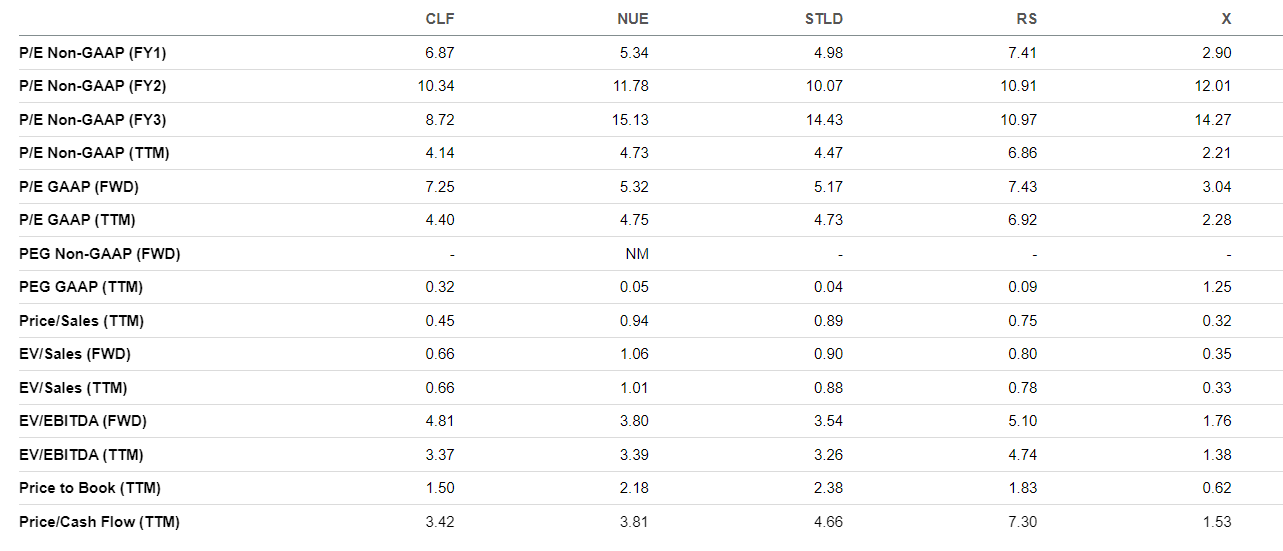Click the P/E GAAP (FWD) row label

coord(78,186)
